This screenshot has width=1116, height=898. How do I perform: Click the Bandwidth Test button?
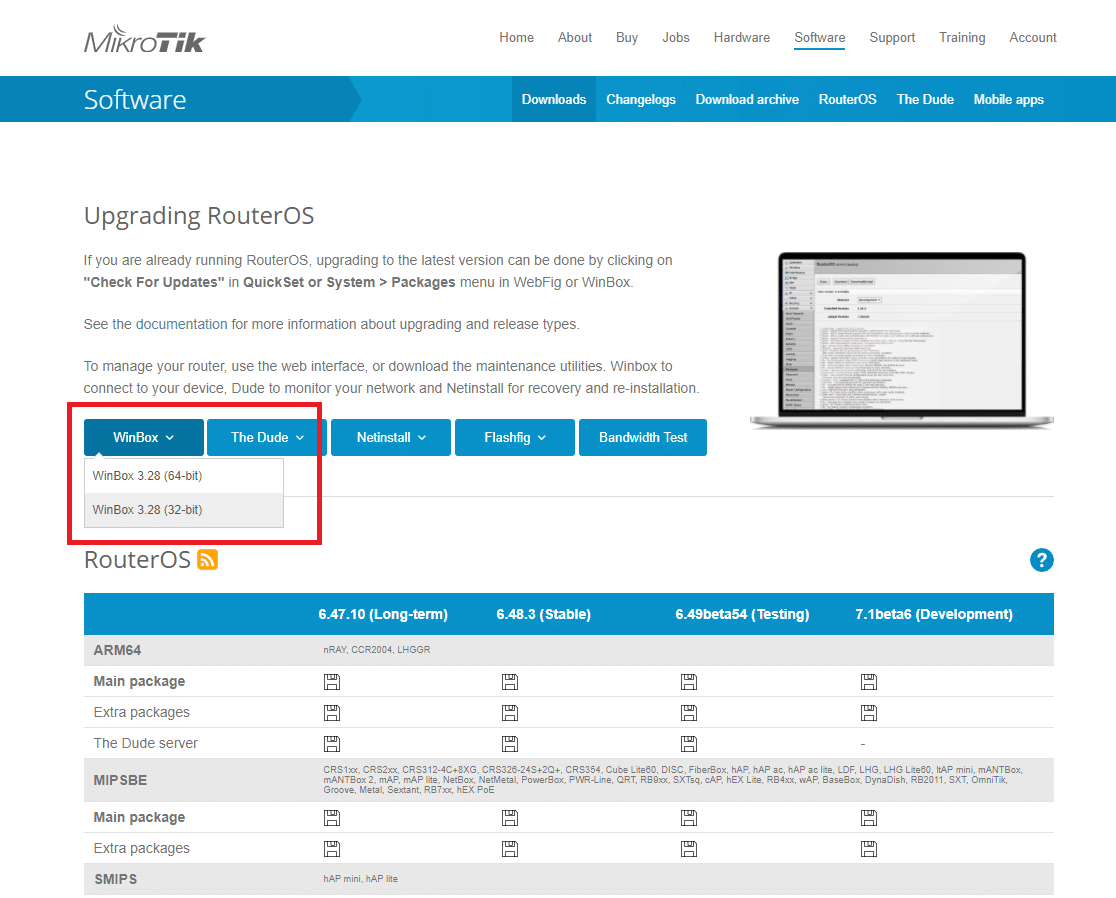click(643, 438)
